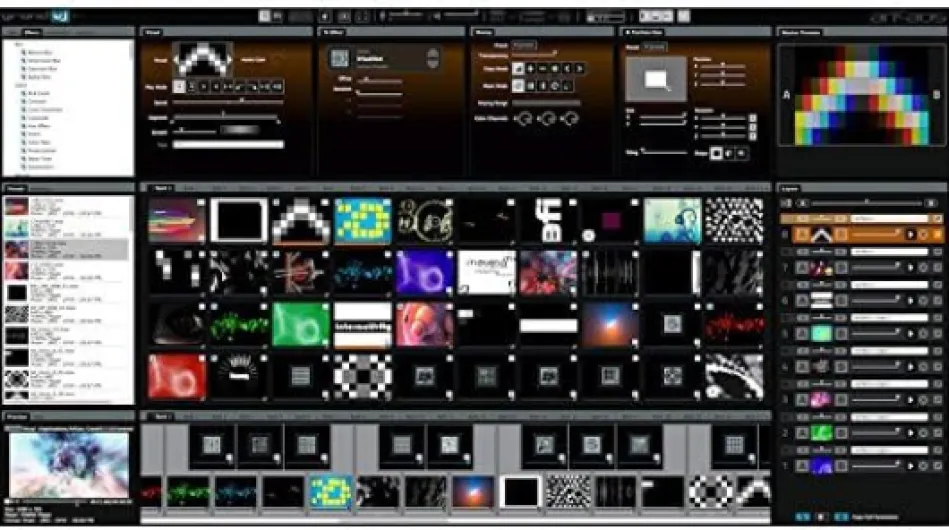The height and width of the screenshot is (530, 949).
Task: Select the Bank 1 tab above the visuals grid
Action: pos(160,189)
